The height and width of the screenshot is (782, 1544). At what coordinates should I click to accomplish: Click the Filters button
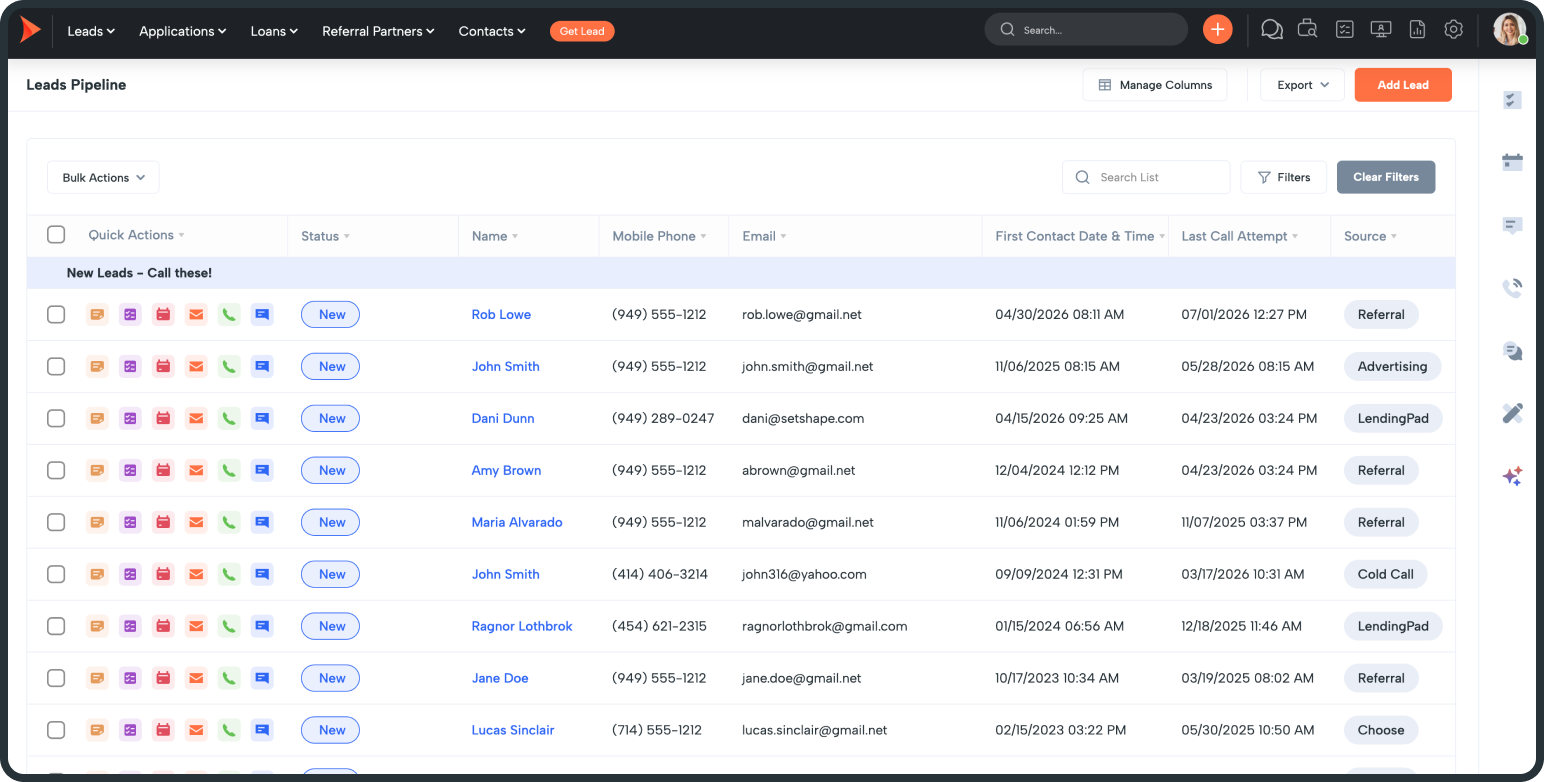[x=1284, y=177]
